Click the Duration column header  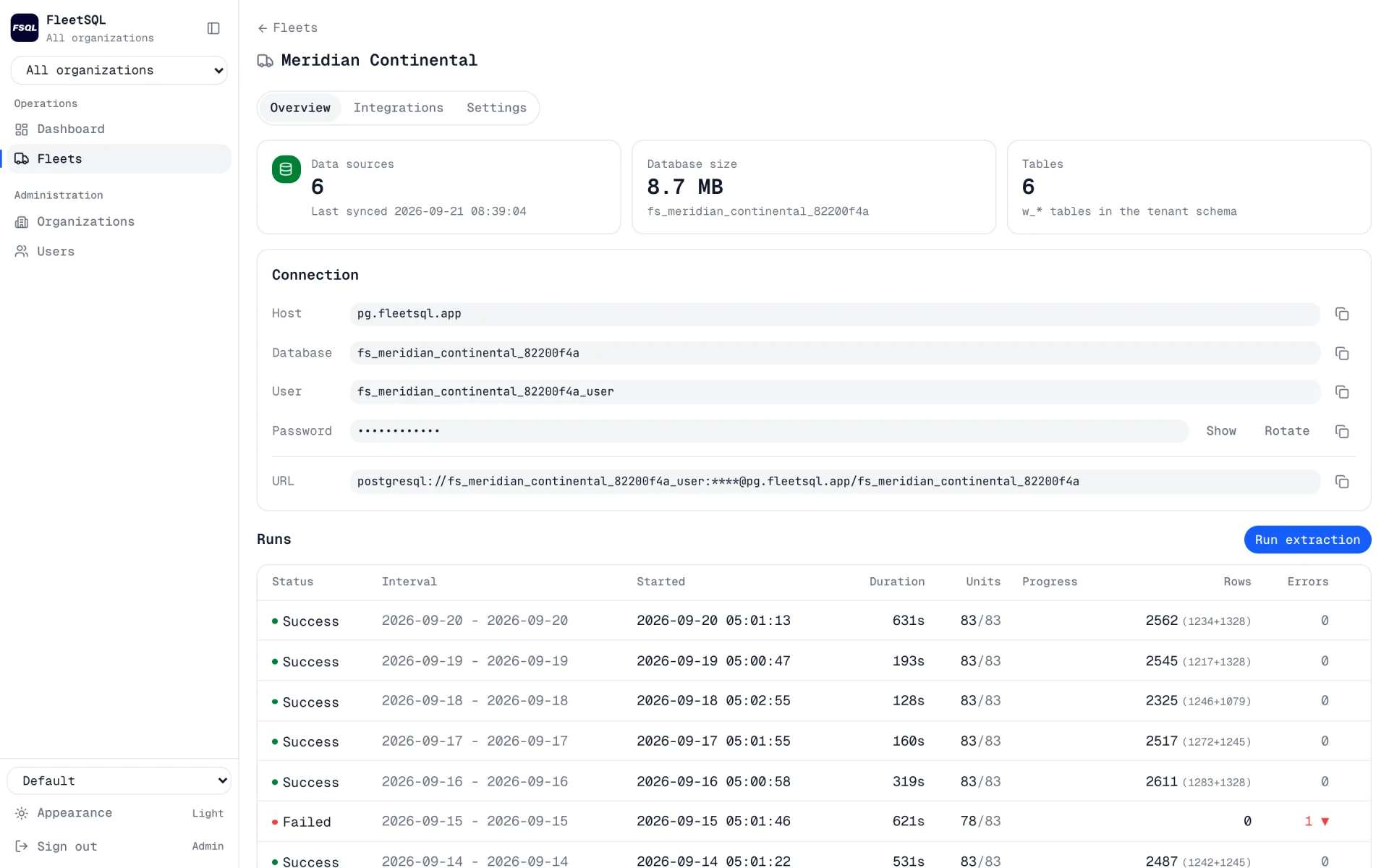click(x=897, y=582)
